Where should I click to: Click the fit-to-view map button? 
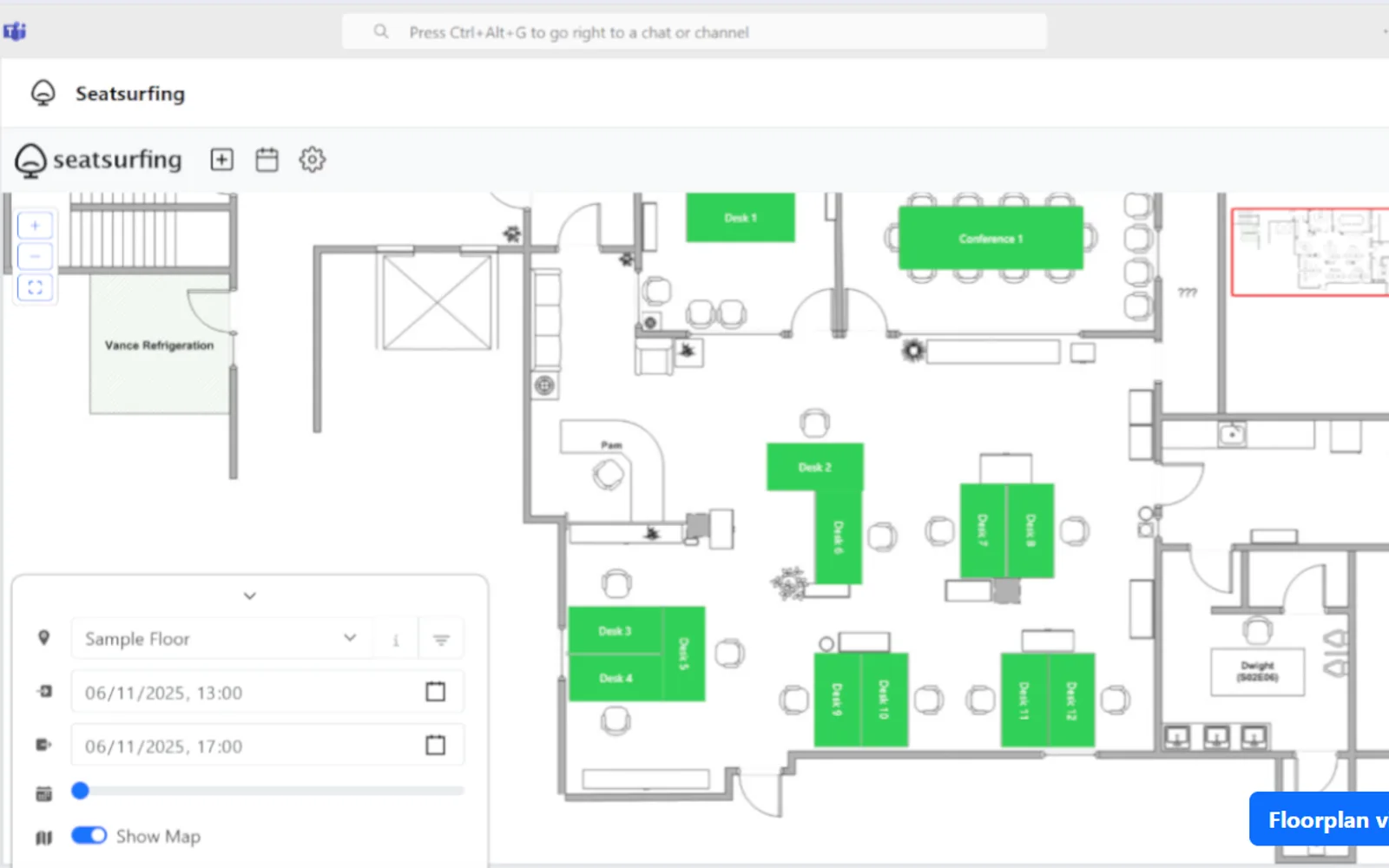tap(36, 287)
